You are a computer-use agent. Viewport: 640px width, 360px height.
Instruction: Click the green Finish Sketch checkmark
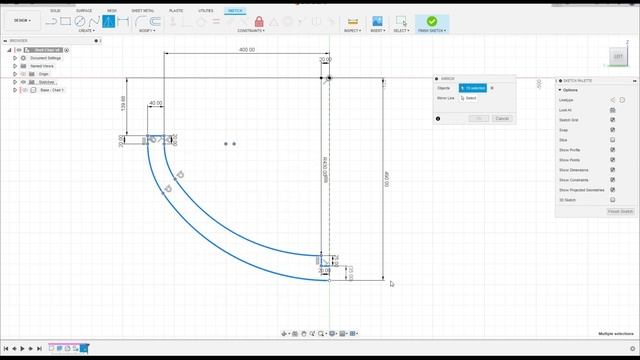click(x=432, y=21)
